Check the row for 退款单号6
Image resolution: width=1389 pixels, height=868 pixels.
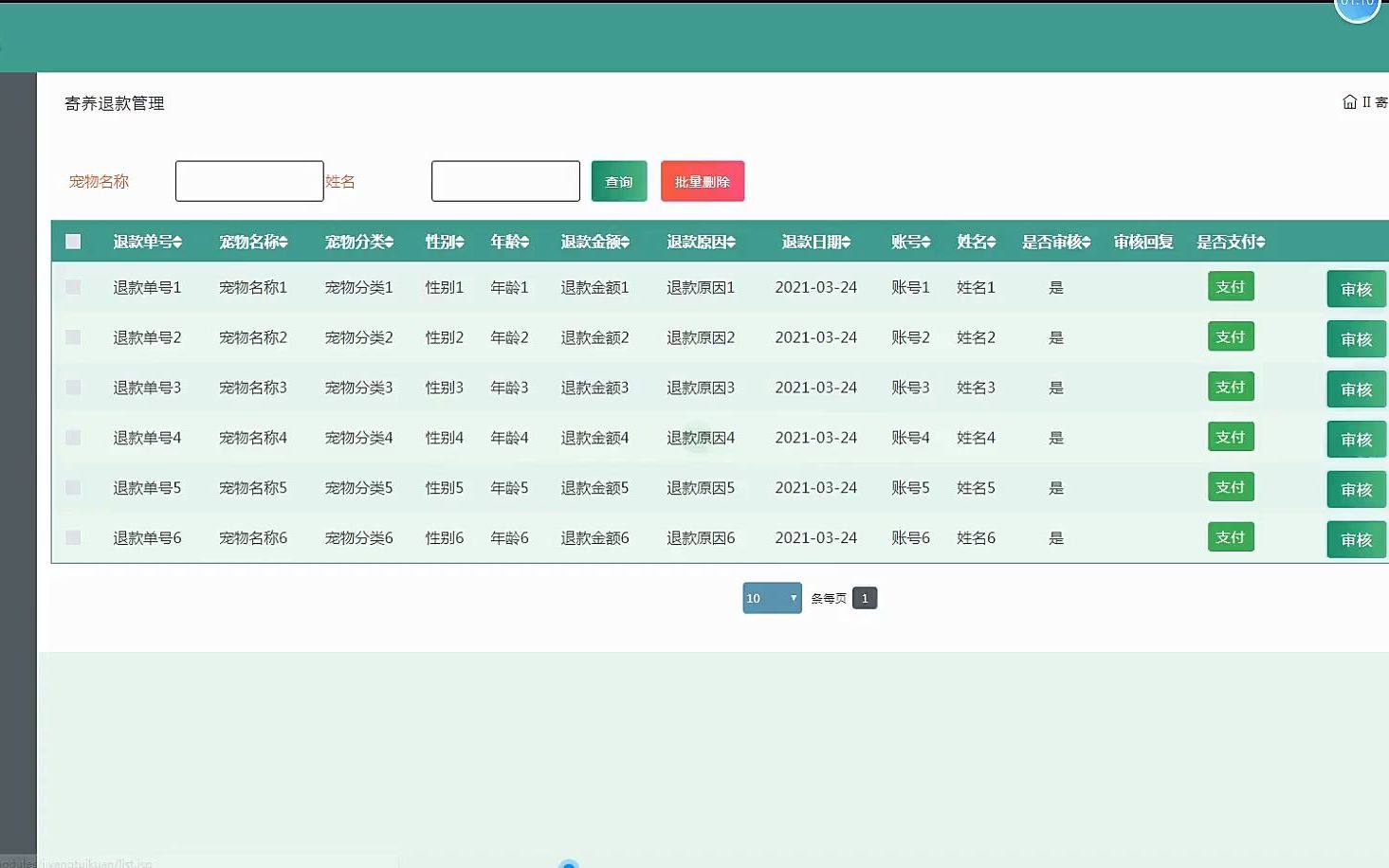[x=73, y=538]
